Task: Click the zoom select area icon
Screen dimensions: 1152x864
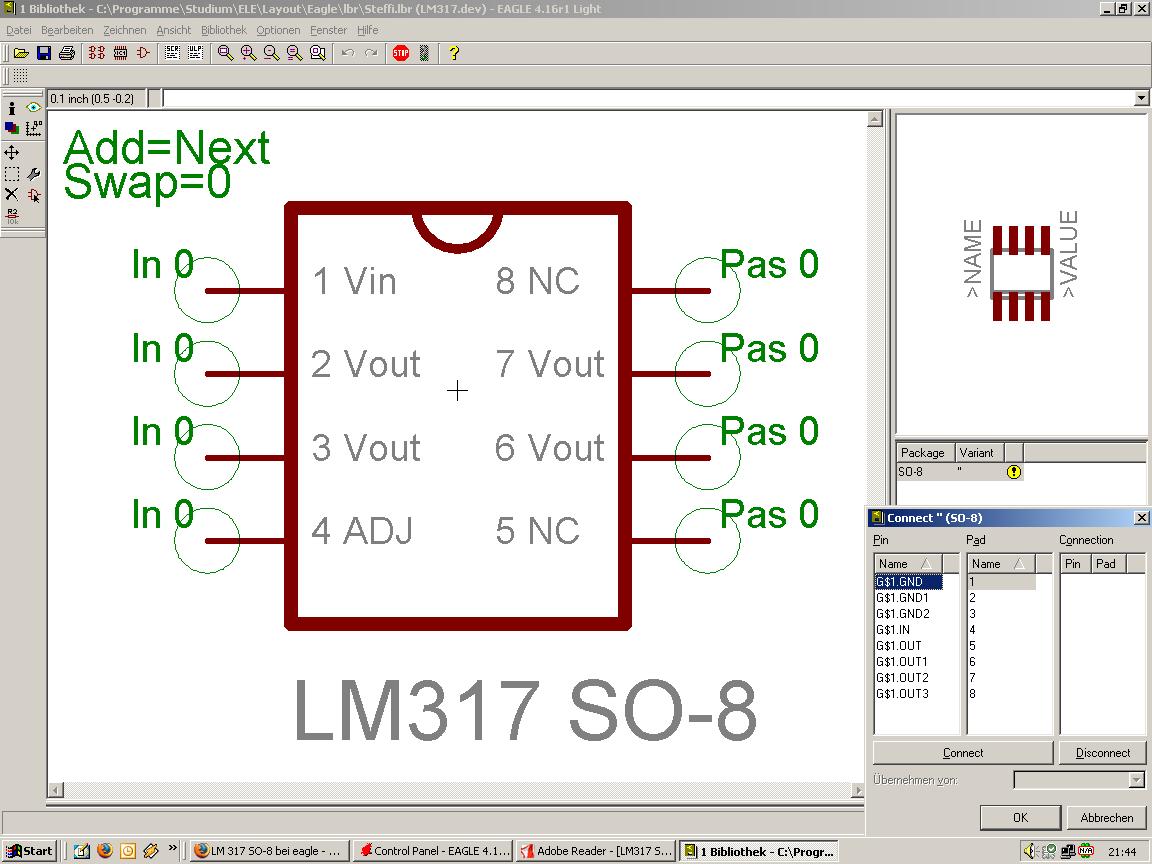Action: pos(317,53)
